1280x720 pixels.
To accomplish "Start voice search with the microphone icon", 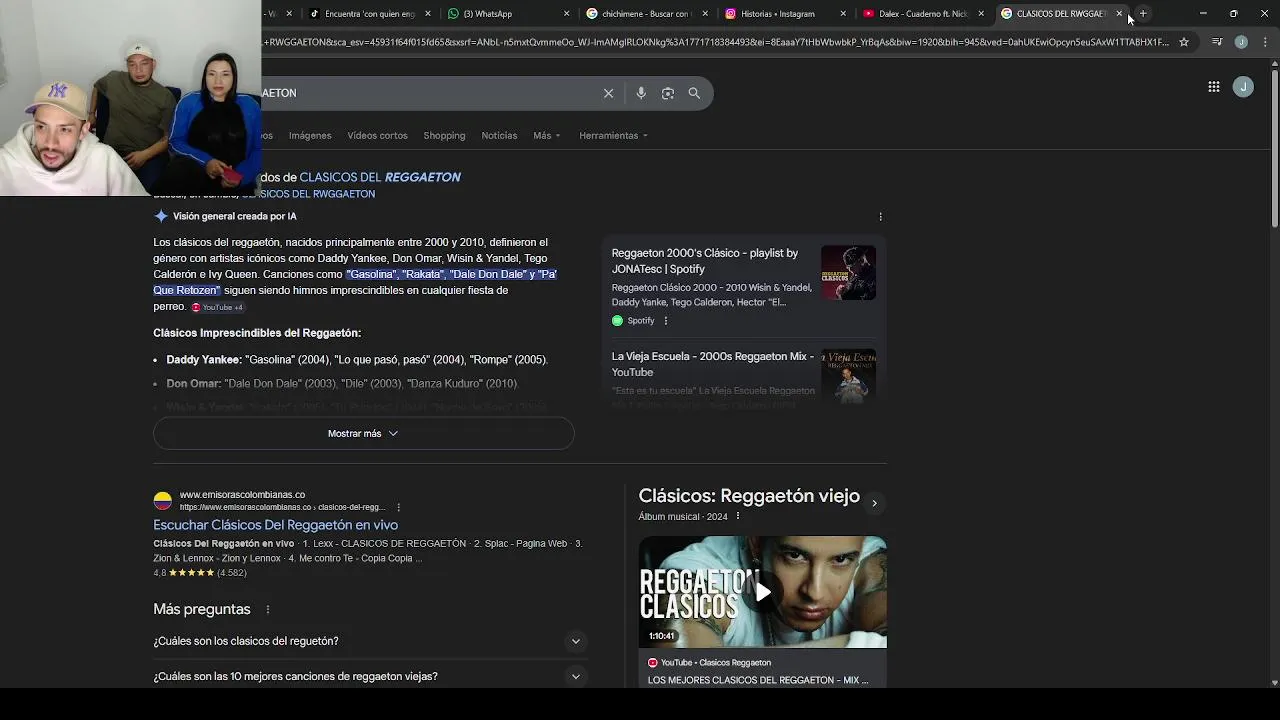I will [641, 93].
